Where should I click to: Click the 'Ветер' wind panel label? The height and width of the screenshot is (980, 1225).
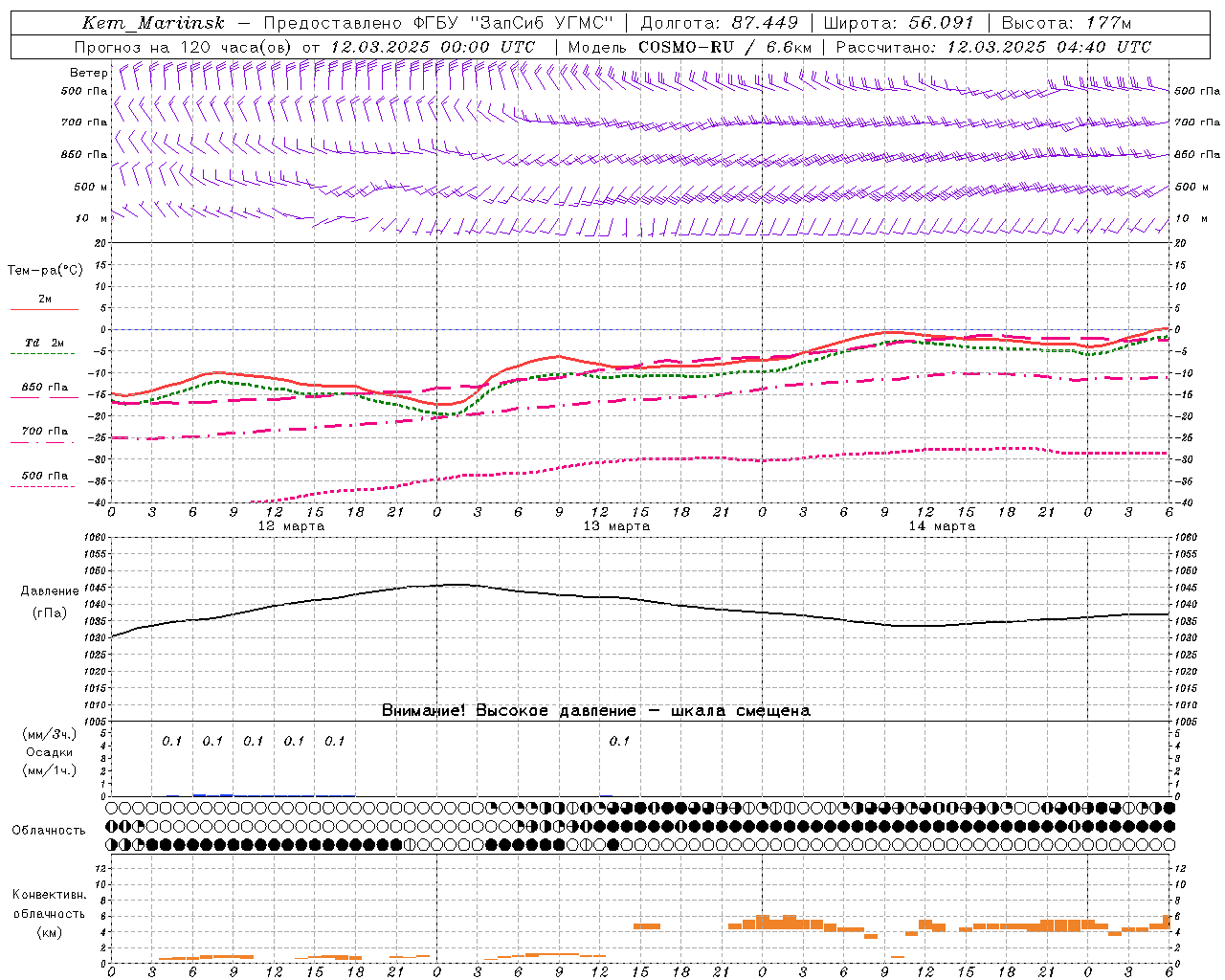(x=89, y=73)
